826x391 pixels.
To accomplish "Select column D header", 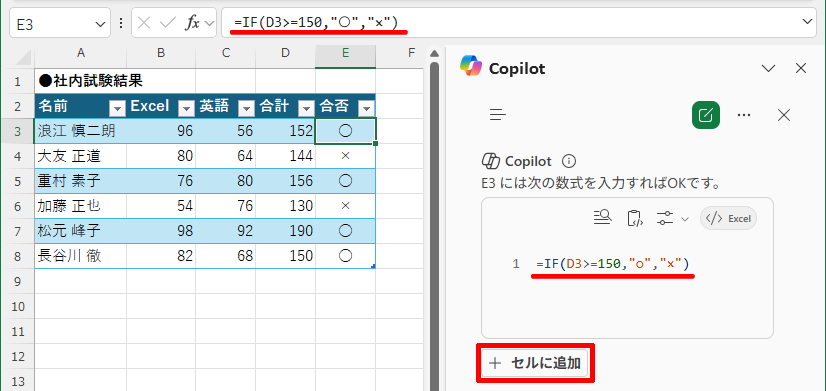I will pos(286,53).
